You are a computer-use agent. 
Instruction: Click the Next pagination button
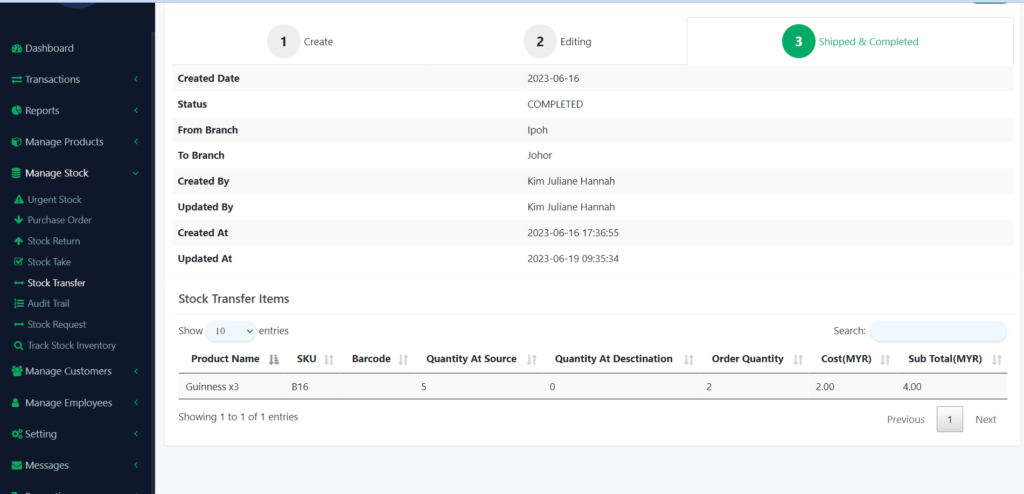[985, 420]
